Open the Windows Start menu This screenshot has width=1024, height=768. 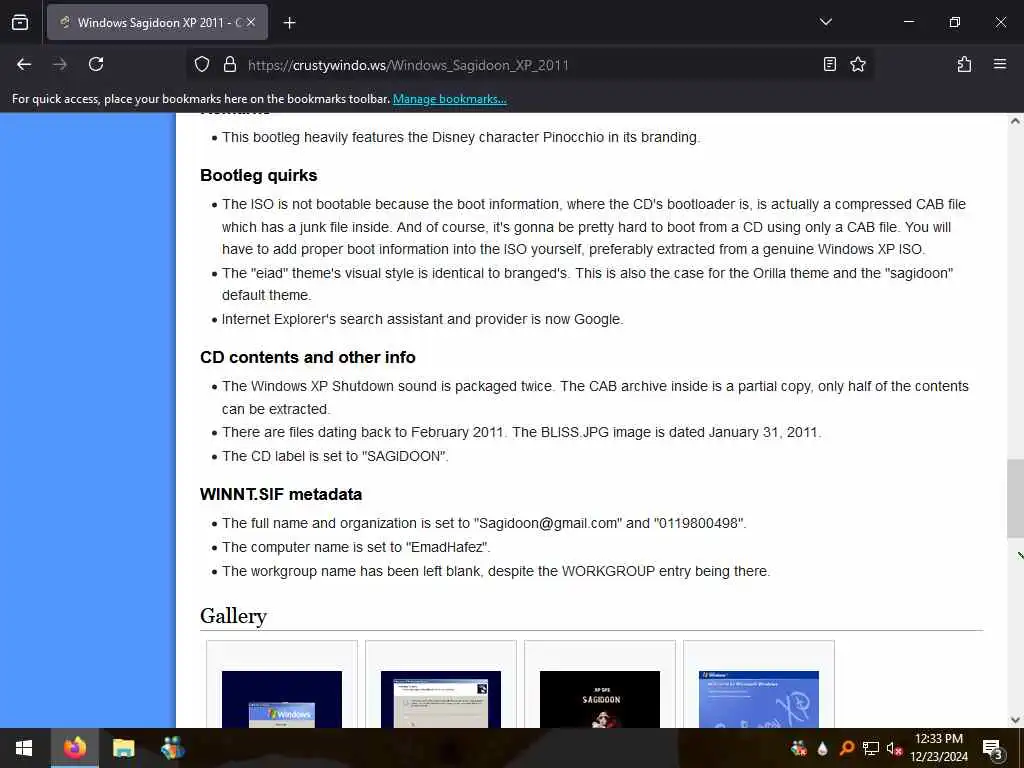click(x=24, y=748)
